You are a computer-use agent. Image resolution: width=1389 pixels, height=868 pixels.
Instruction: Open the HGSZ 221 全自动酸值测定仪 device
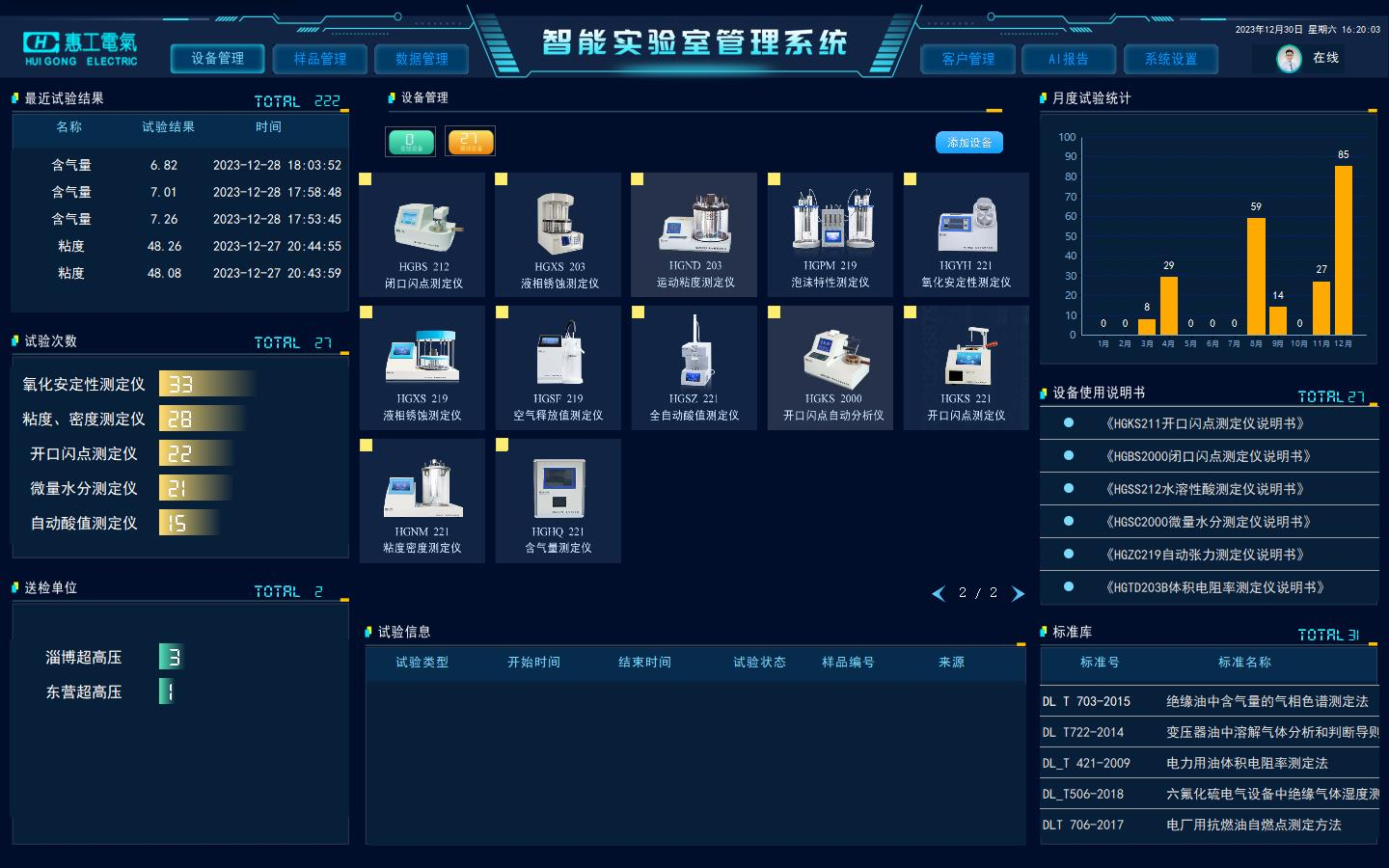pos(694,357)
